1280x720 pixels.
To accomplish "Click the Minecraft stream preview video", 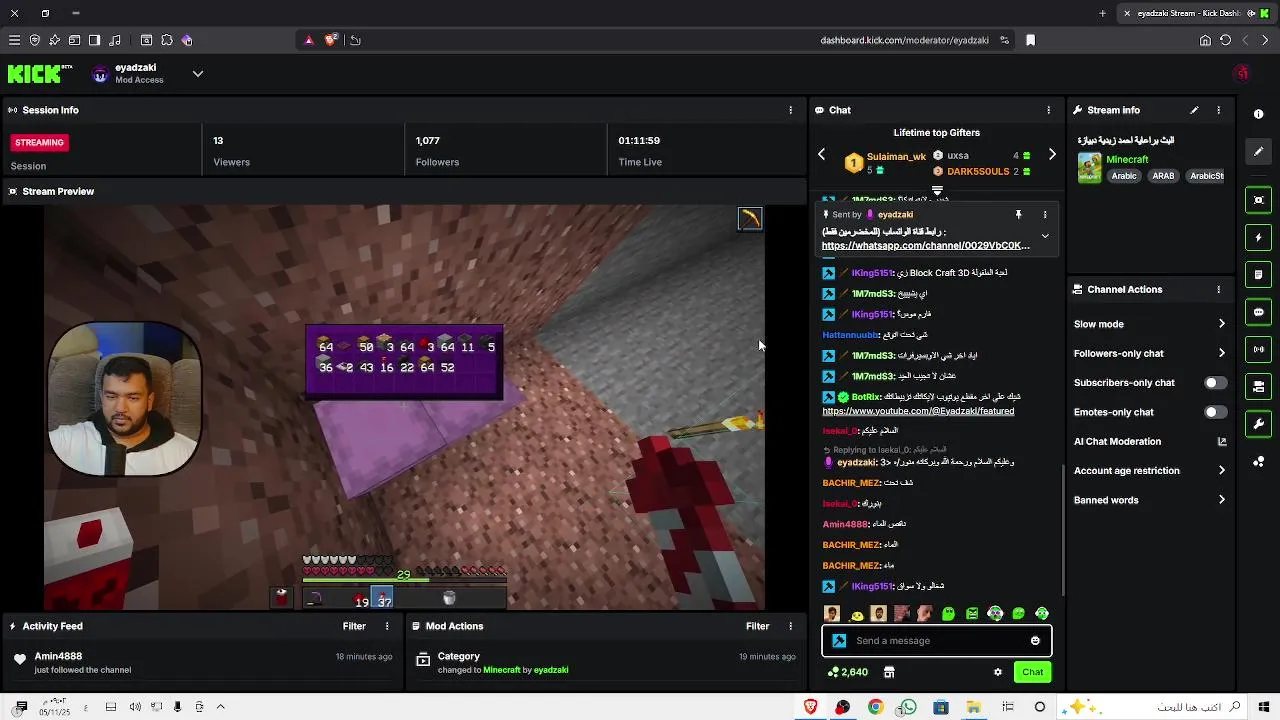I will coord(404,407).
